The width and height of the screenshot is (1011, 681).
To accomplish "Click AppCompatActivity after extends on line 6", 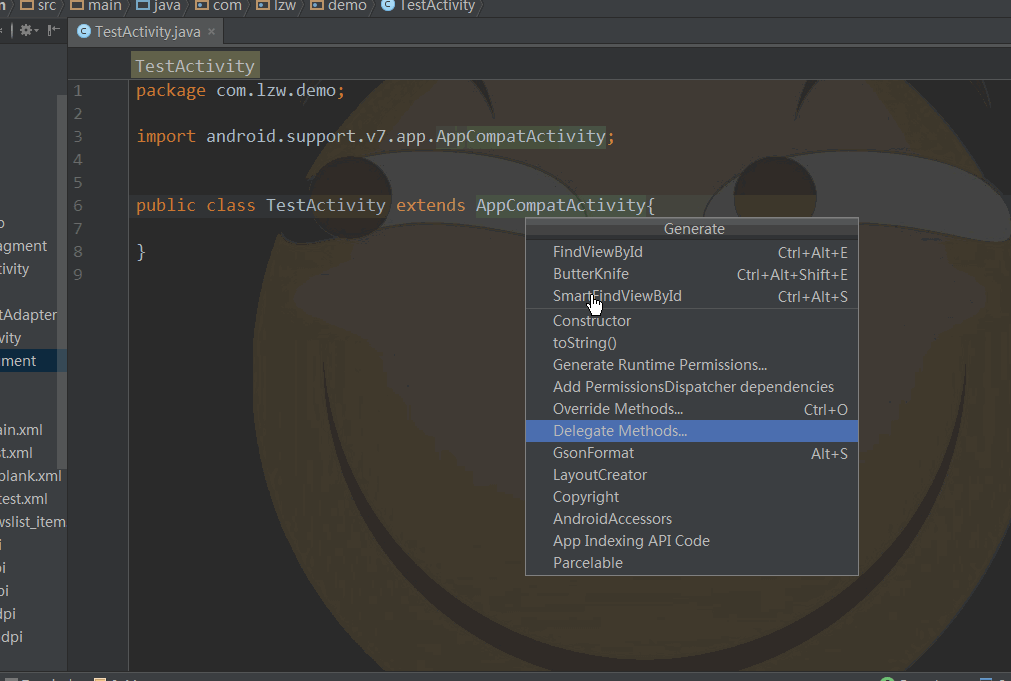I will click(560, 205).
